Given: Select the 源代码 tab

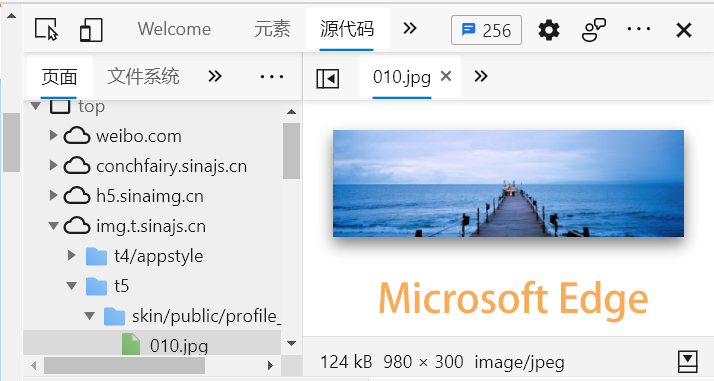Looking at the screenshot, I should (x=347, y=29).
